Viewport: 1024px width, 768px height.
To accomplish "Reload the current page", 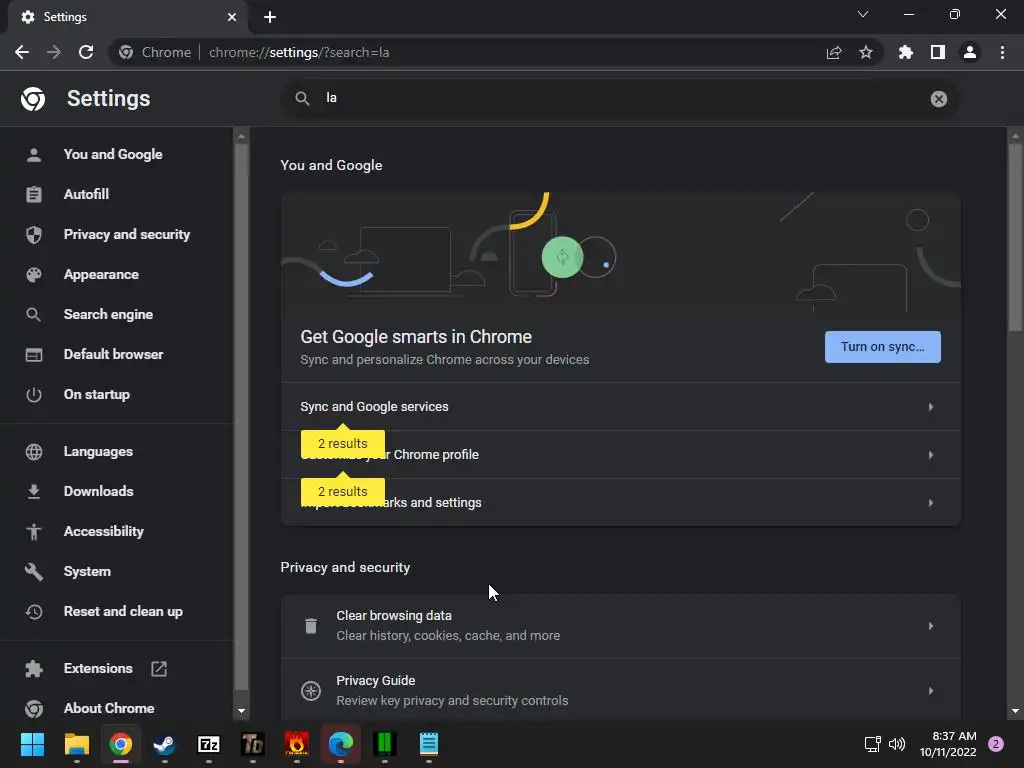I will pos(86,52).
